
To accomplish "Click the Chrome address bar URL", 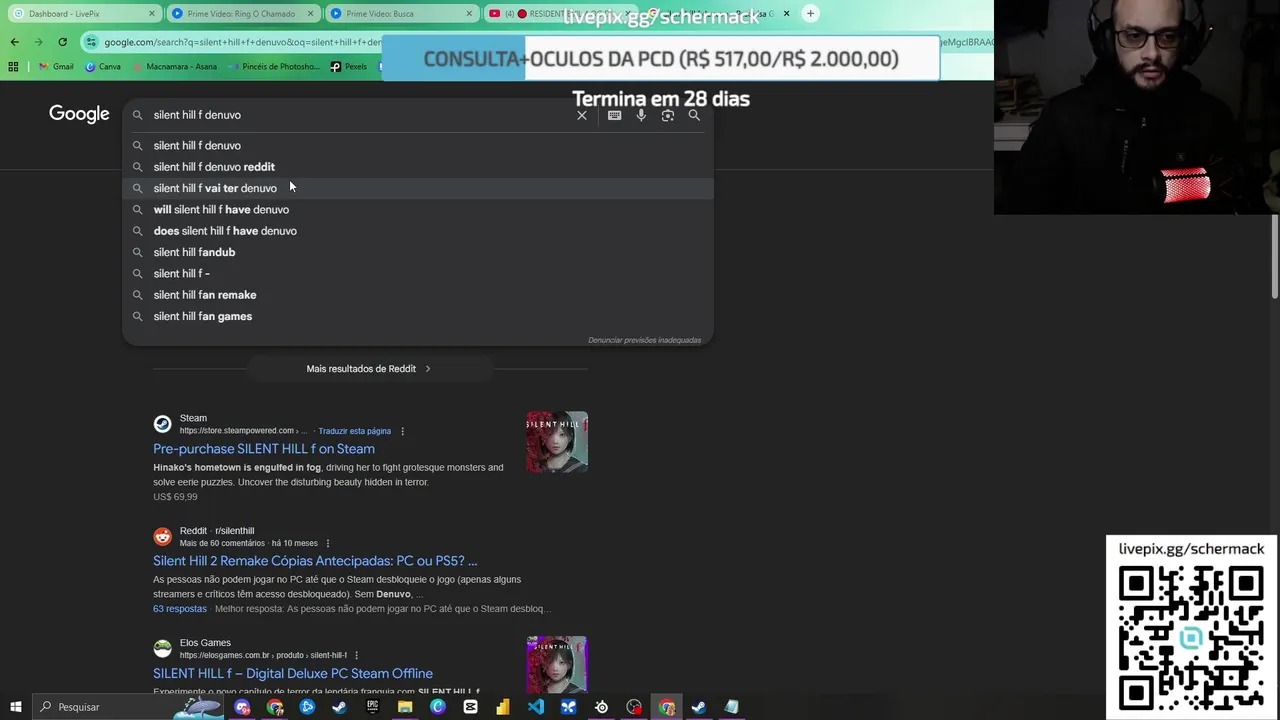I will click(243, 42).
